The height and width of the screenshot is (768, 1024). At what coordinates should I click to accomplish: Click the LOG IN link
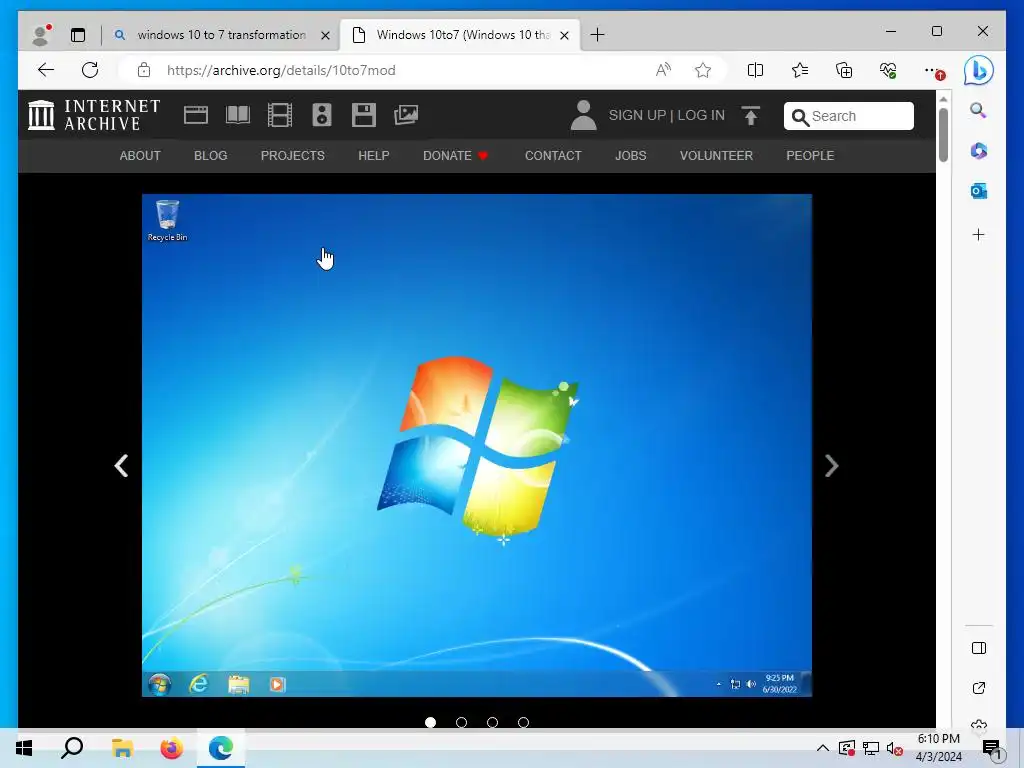[x=701, y=115]
